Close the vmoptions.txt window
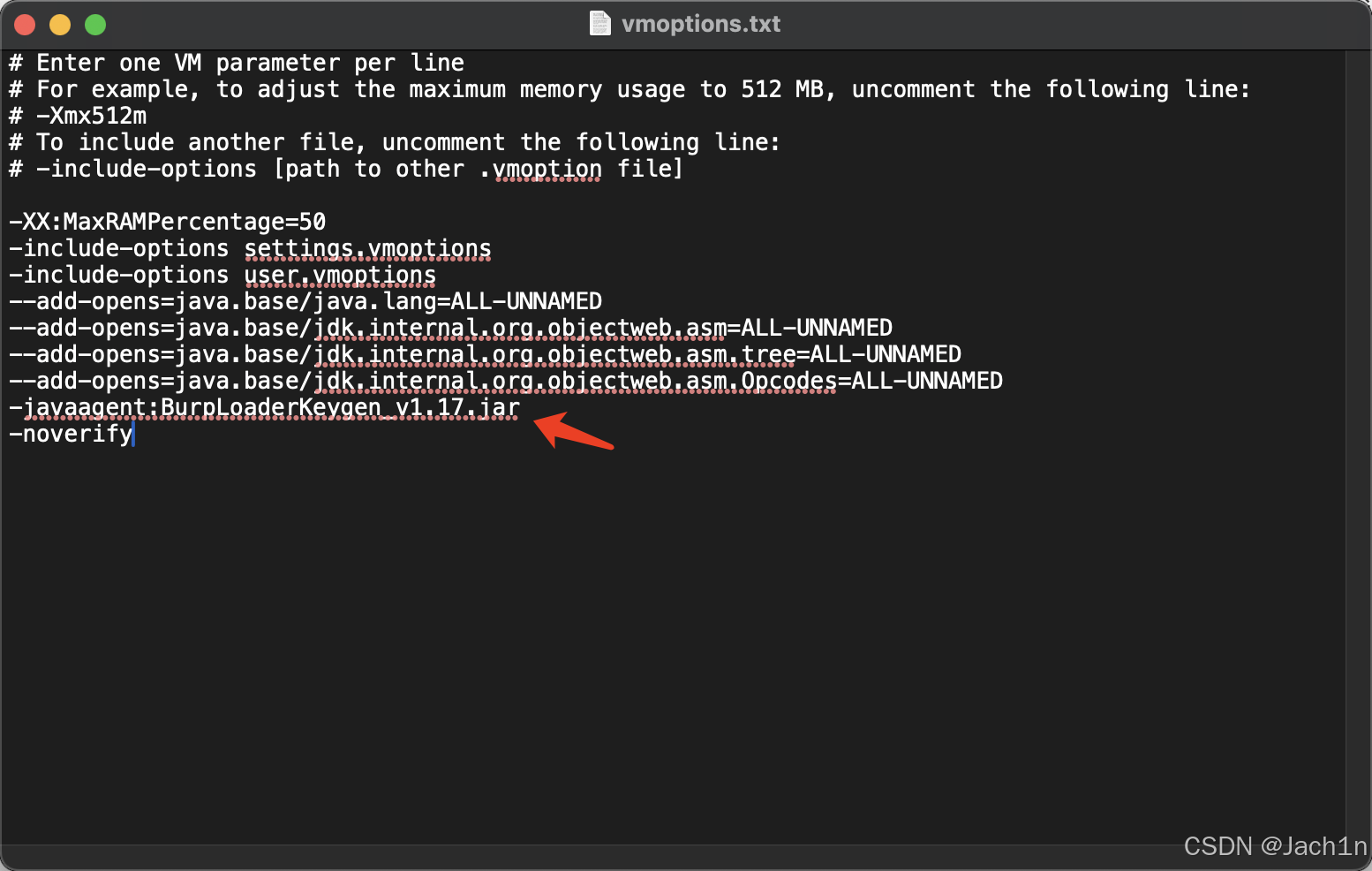Screen dimensions: 1372x871 (x=25, y=25)
